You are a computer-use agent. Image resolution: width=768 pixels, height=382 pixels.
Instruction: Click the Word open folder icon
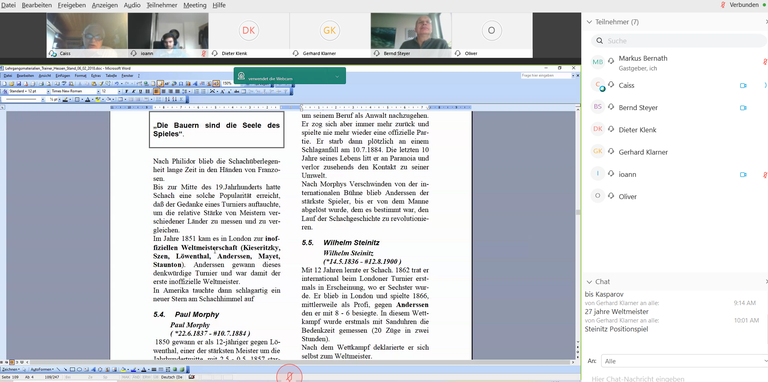pyautogui.click(x=12, y=84)
